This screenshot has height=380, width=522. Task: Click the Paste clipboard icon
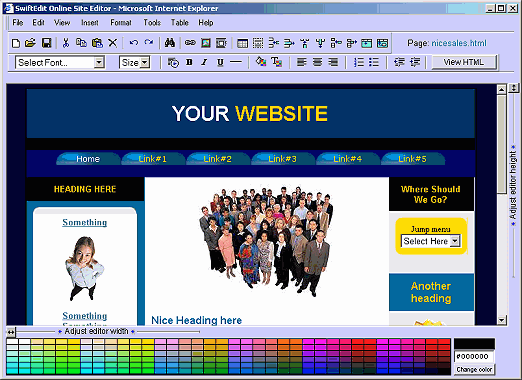coord(97,43)
